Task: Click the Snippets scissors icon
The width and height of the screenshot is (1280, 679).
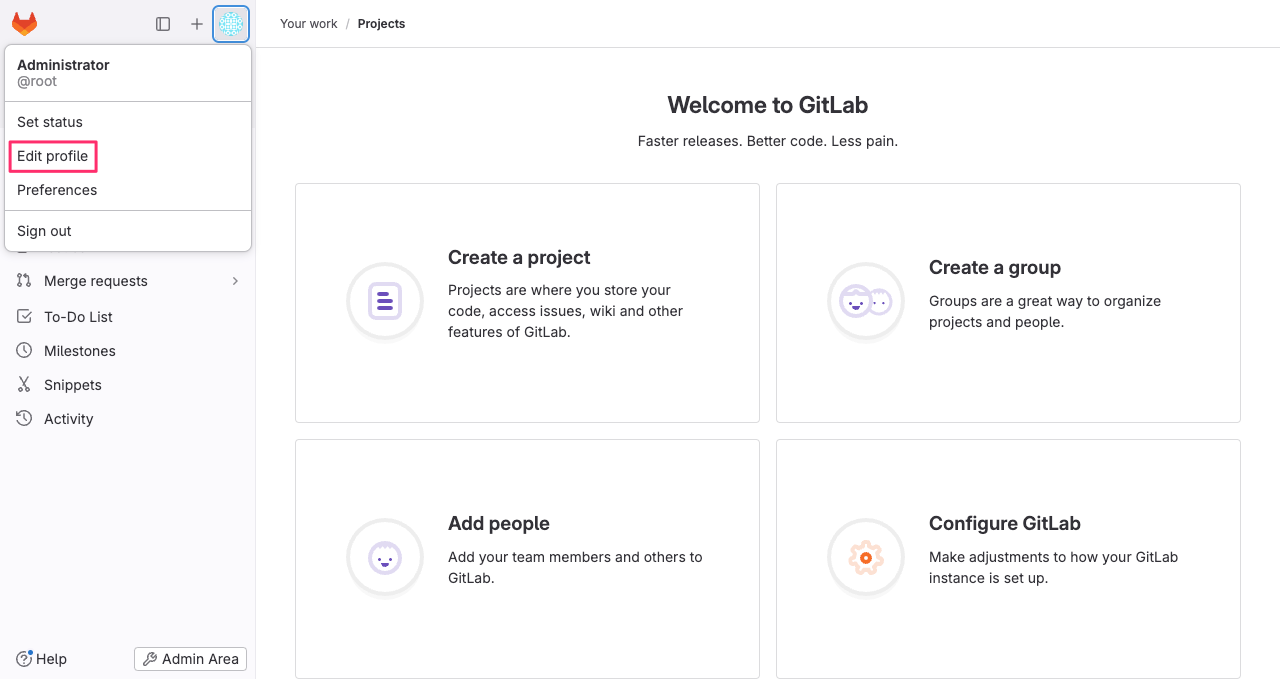Action: (x=24, y=385)
